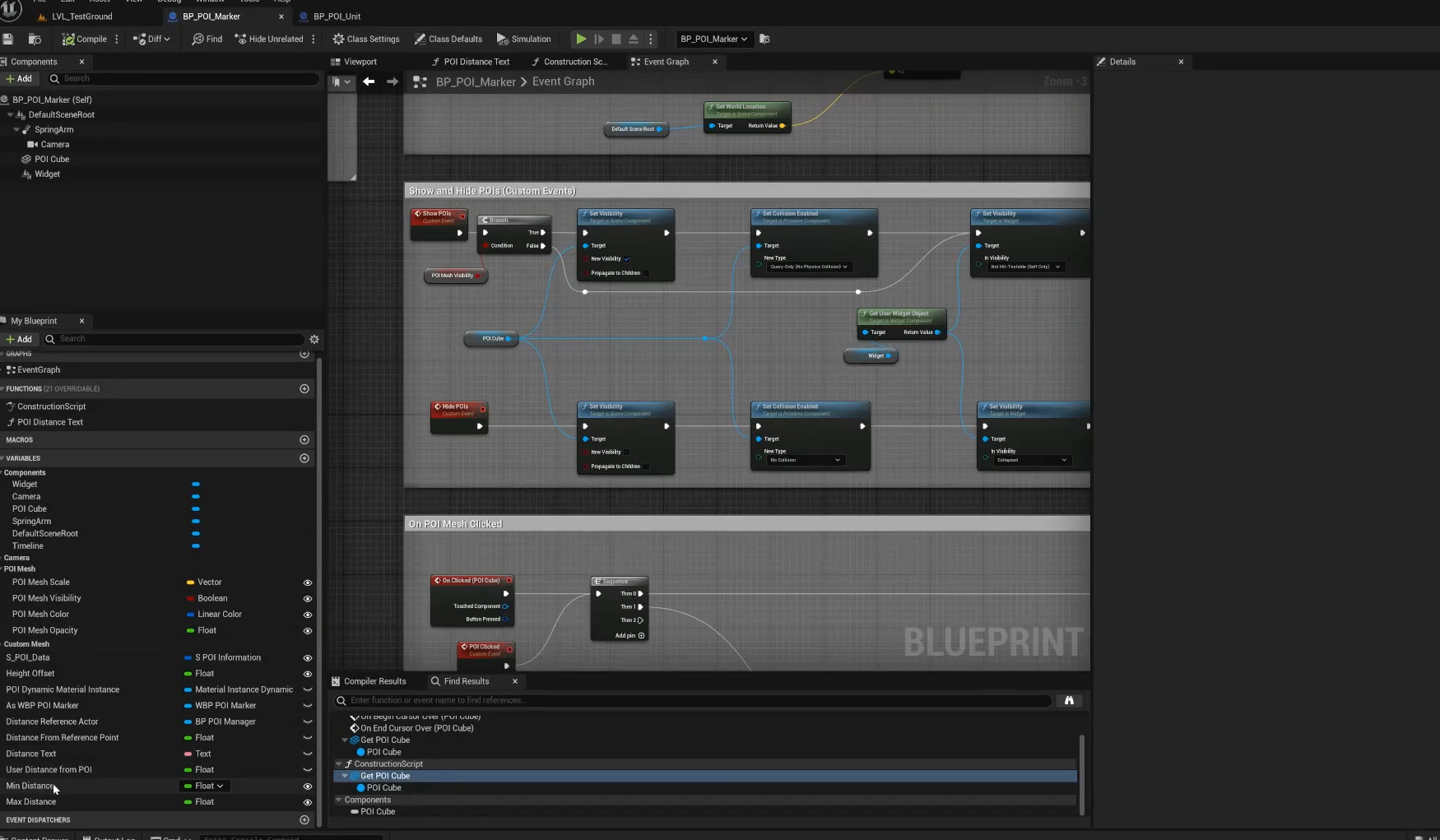This screenshot has width=1440, height=840.
Task: Open Class Settings
Action: 365,39
